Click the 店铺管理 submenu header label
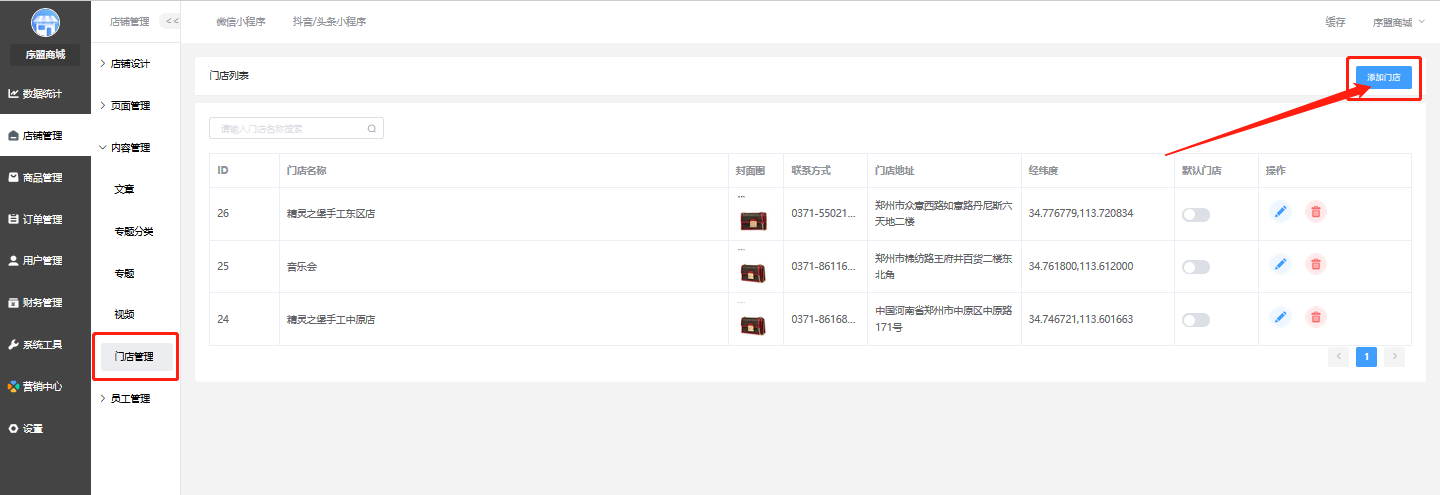The image size is (1440, 495). coord(129,22)
